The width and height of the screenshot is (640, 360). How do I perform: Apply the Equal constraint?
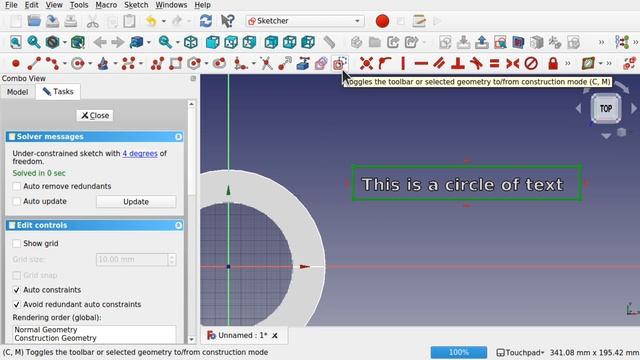point(494,64)
